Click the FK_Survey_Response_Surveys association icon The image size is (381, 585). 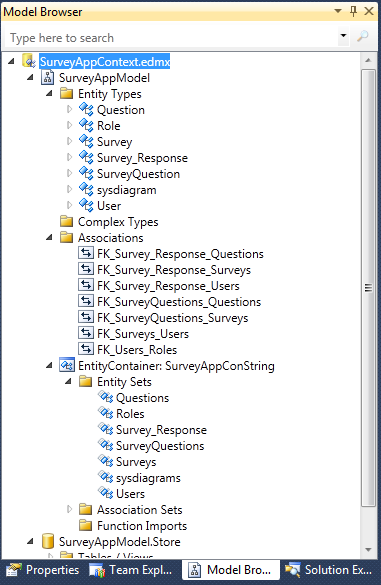click(86, 270)
